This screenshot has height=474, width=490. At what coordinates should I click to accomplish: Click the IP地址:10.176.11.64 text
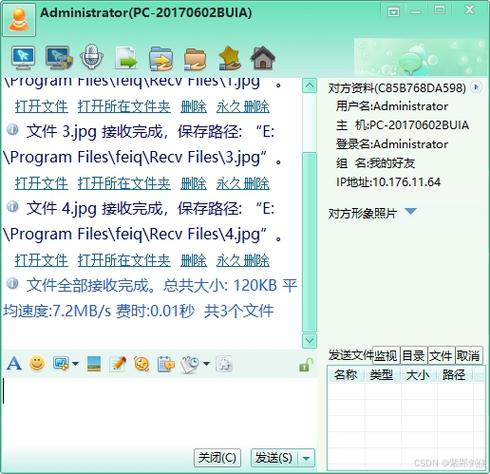click(388, 182)
